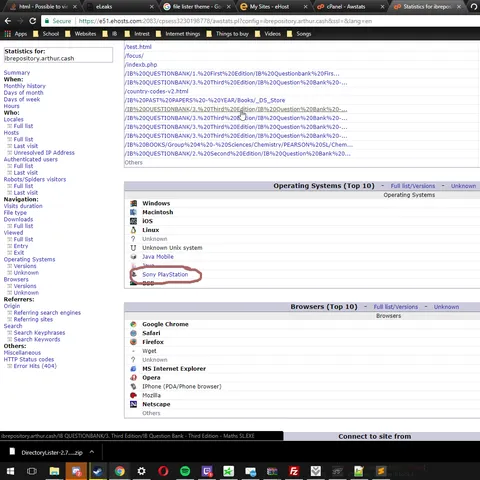Open Visits duration in sidebar
Screen dimensions: 480x480
(23, 206)
